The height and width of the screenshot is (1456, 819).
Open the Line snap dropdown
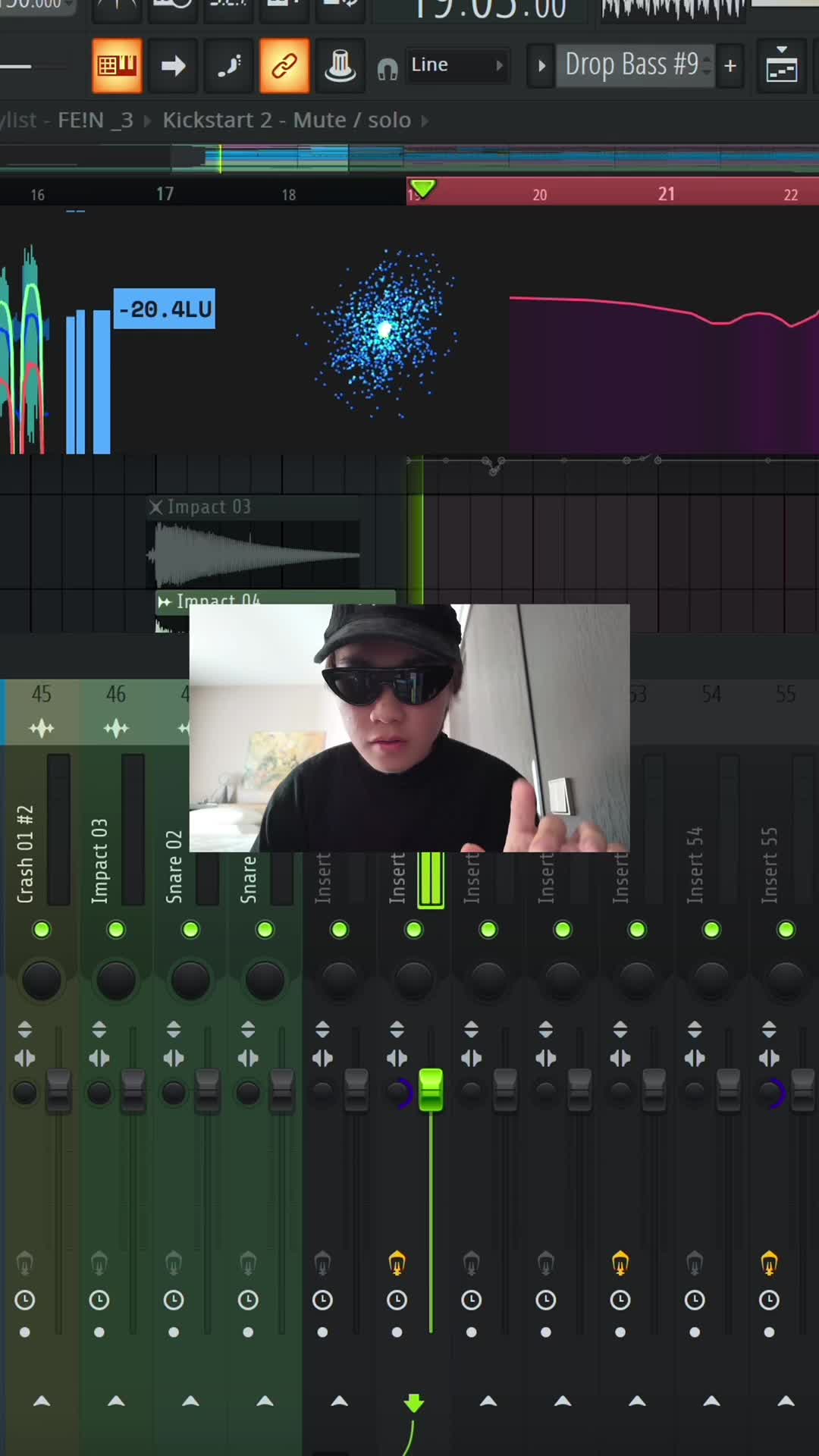[x=457, y=65]
